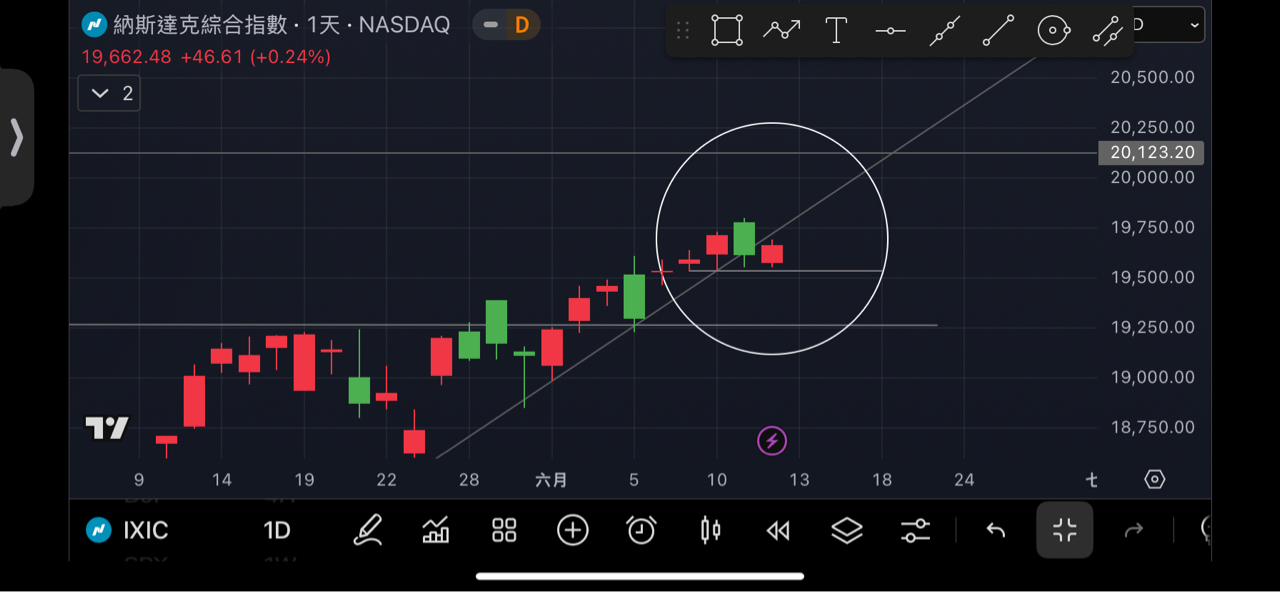Change the candlestick chart type
Screen dimensions: 1280x592
[x=710, y=530]
